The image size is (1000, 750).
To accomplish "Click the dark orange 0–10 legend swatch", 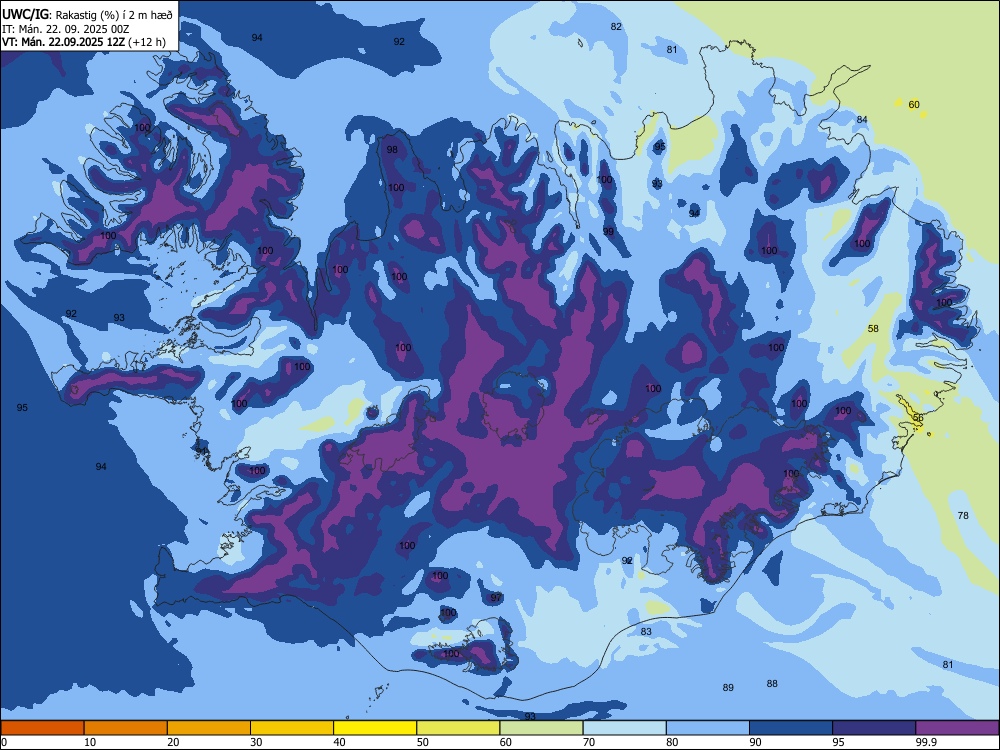I will pyautogui.click(x=42, y=728).
